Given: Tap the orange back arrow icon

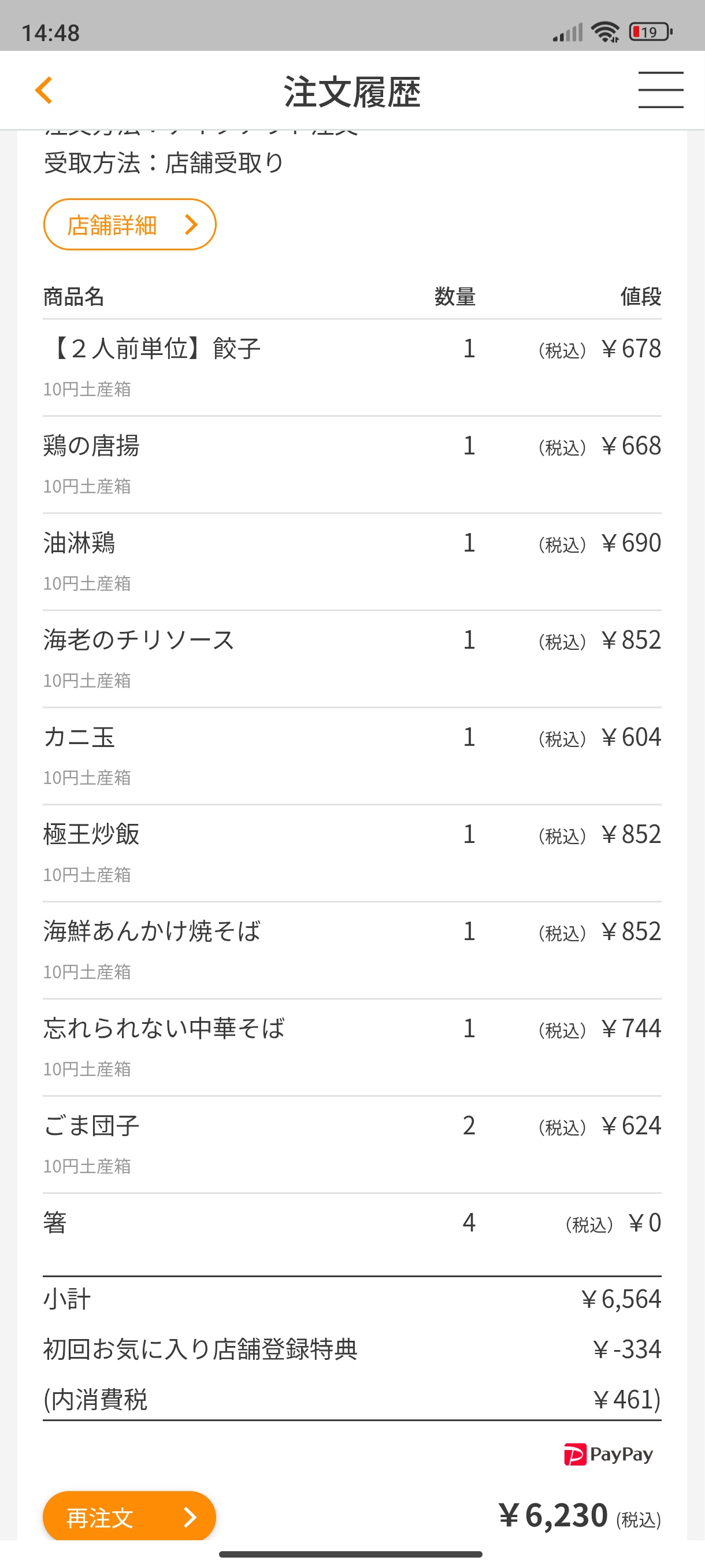Looking at the screenshot, I should 44,90.
